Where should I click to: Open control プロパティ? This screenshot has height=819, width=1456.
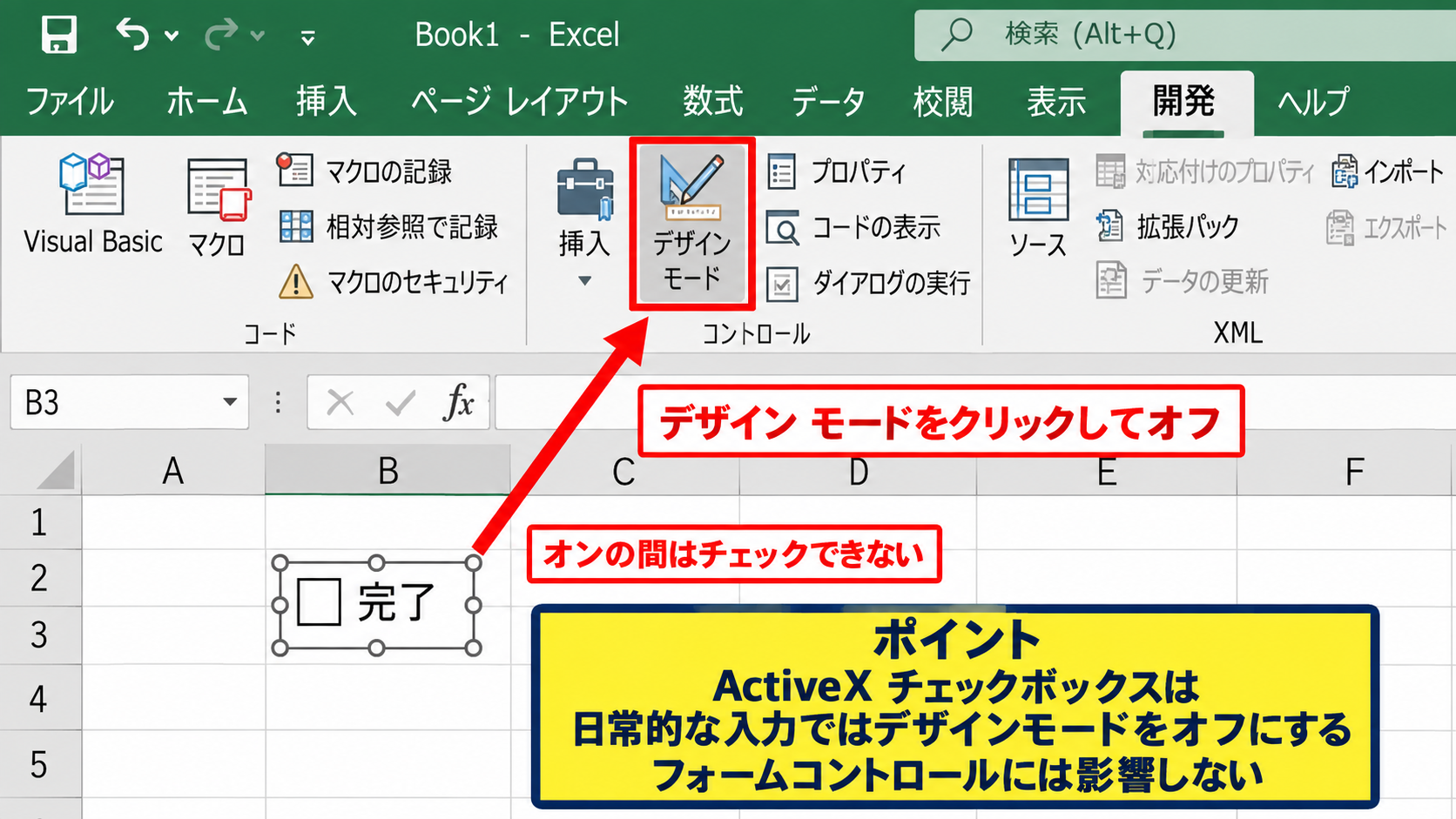838,171
